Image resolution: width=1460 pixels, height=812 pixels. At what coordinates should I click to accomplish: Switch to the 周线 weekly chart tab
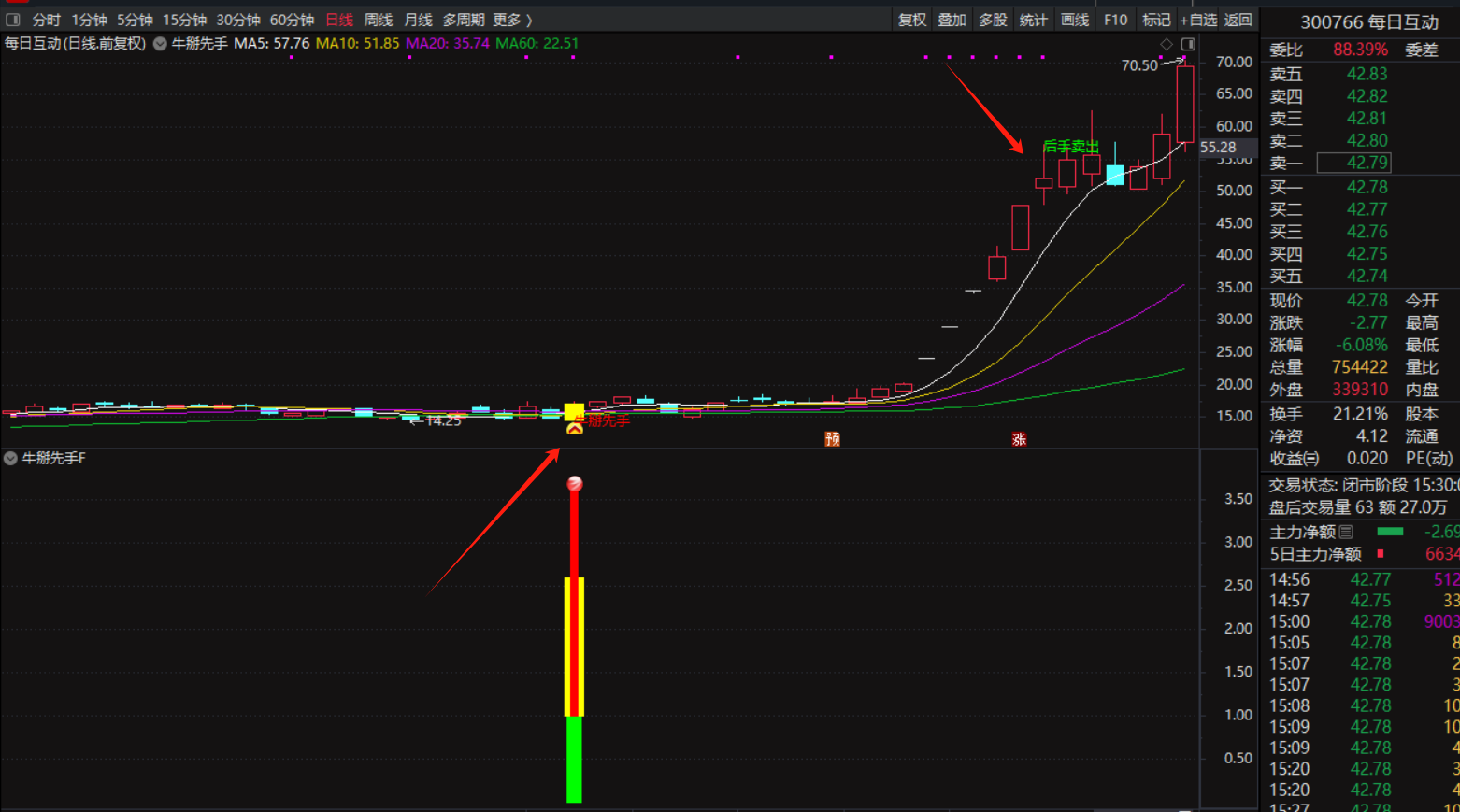point(378,20)
